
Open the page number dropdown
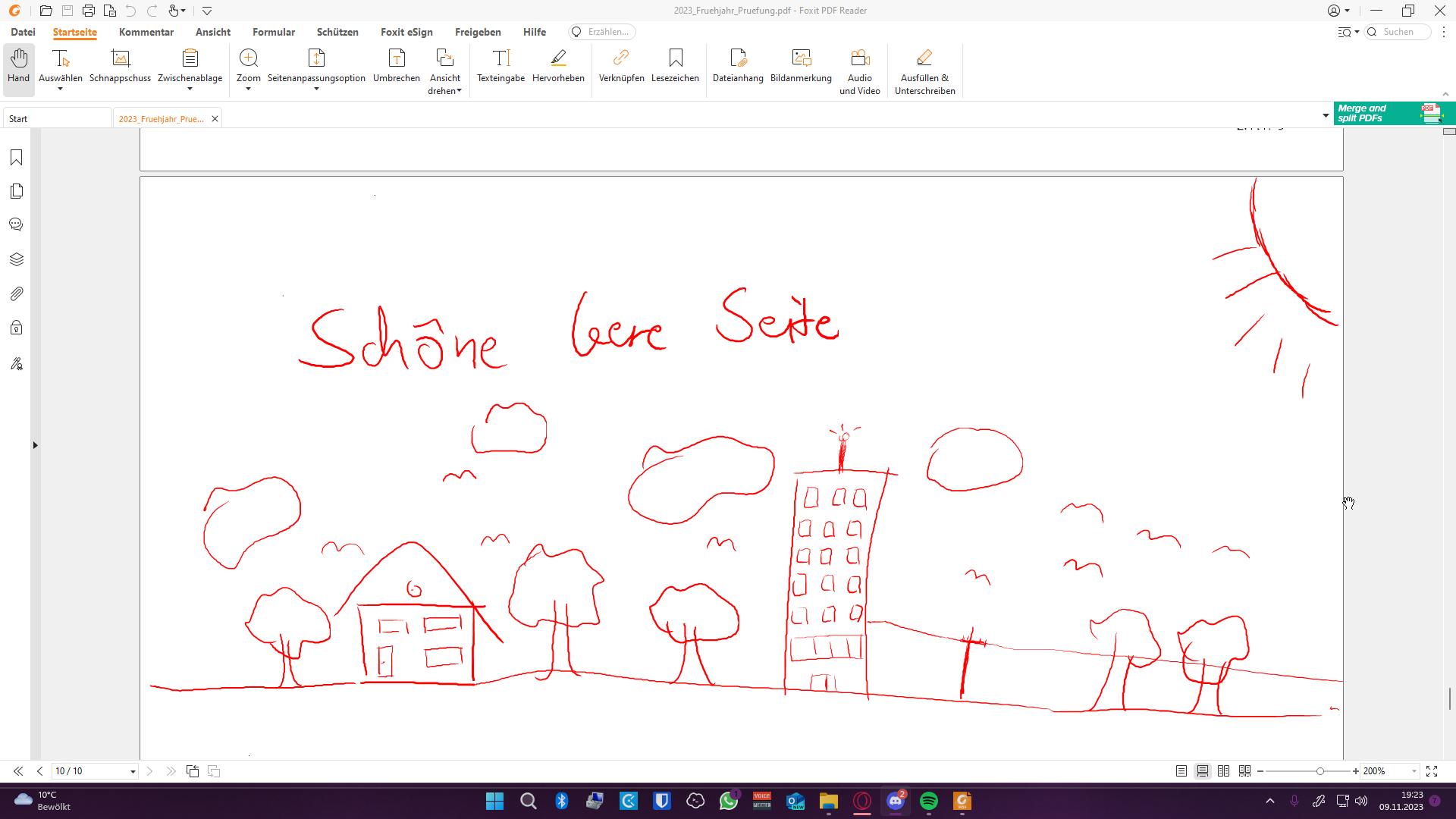click(133, 772)
